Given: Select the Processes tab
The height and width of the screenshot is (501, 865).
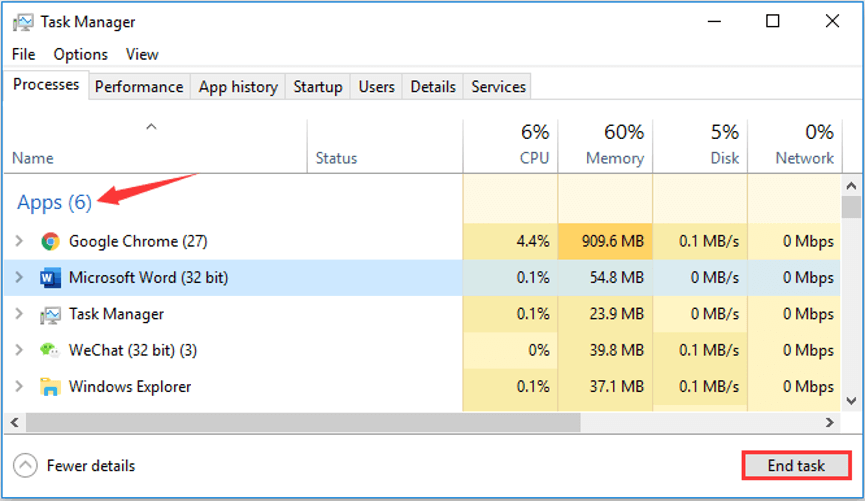Looking at the screenshot, I should click(x=46, y=85).
